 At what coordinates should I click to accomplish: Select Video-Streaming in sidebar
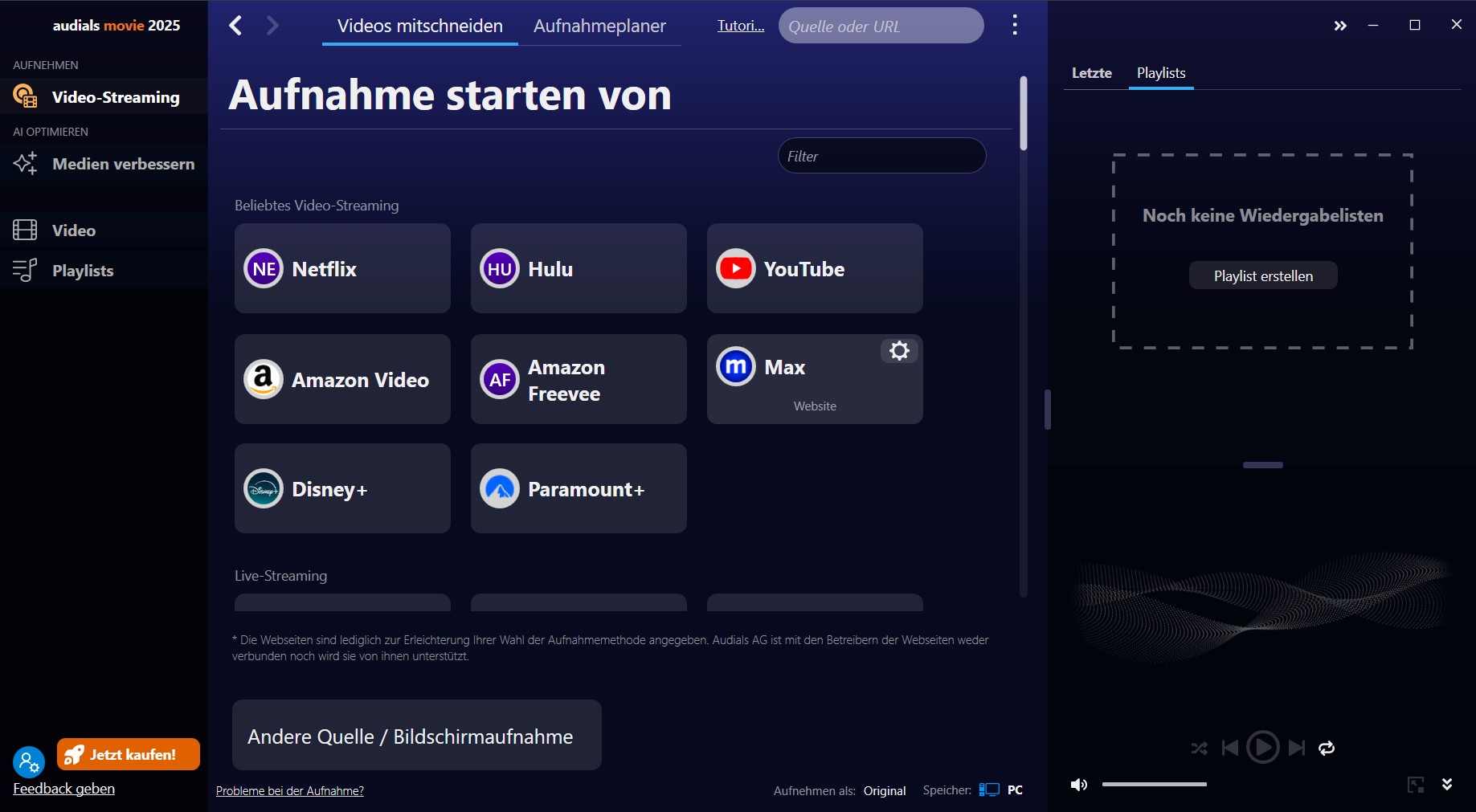(x=104, y=96)
